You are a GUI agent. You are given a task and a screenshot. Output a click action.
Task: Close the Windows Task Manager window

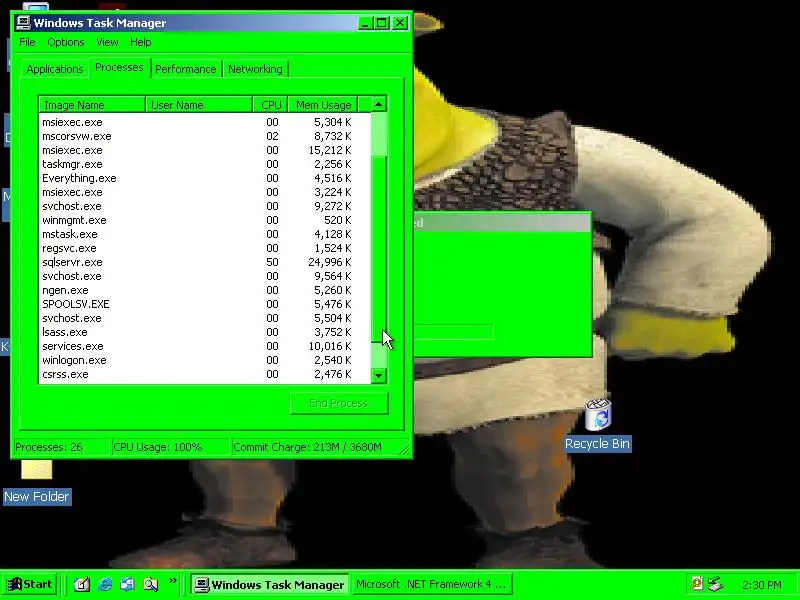point(401,23)
